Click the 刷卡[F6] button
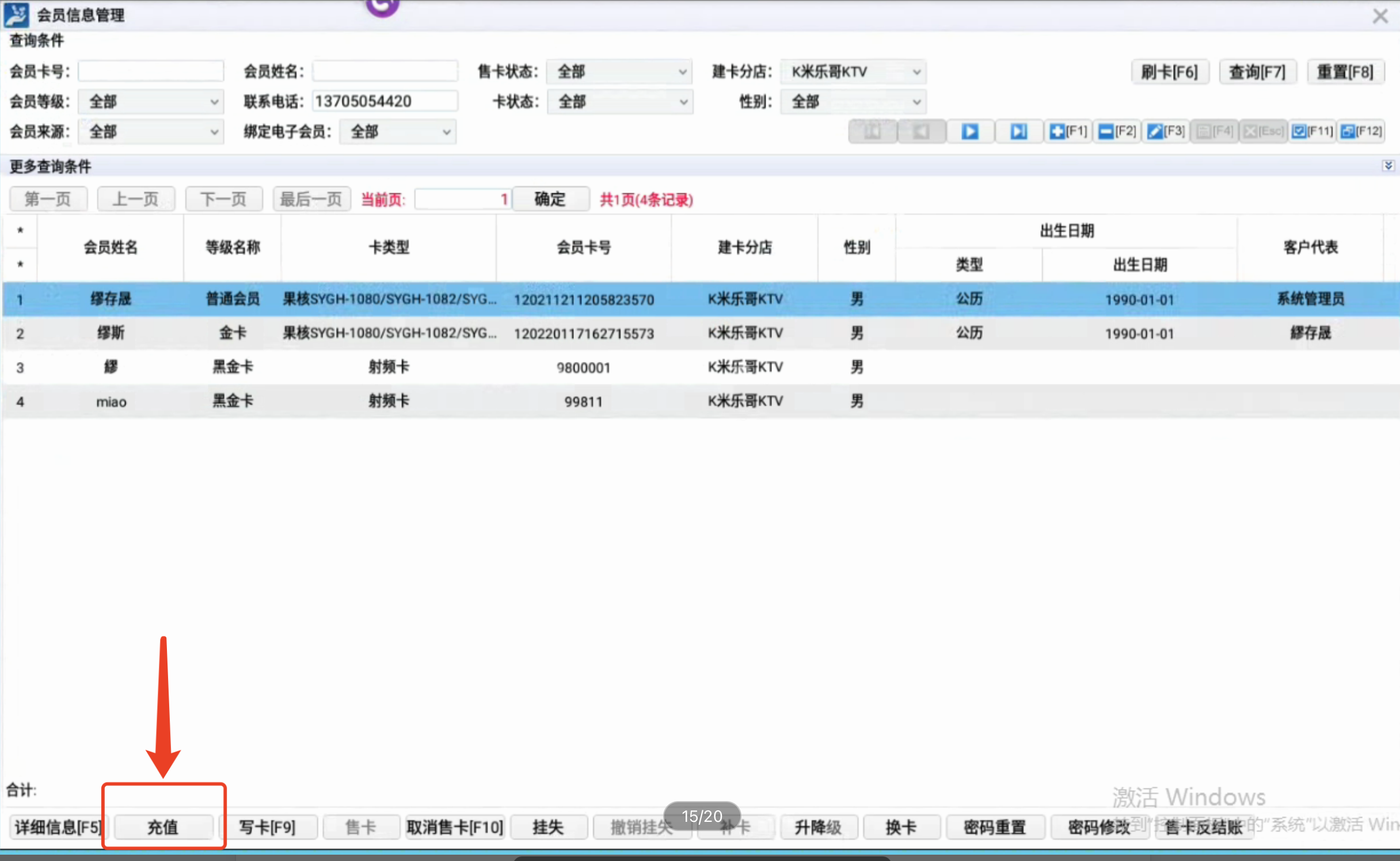The height and width of the screenshot is (861, 1400). click(x=1170, y=72)
